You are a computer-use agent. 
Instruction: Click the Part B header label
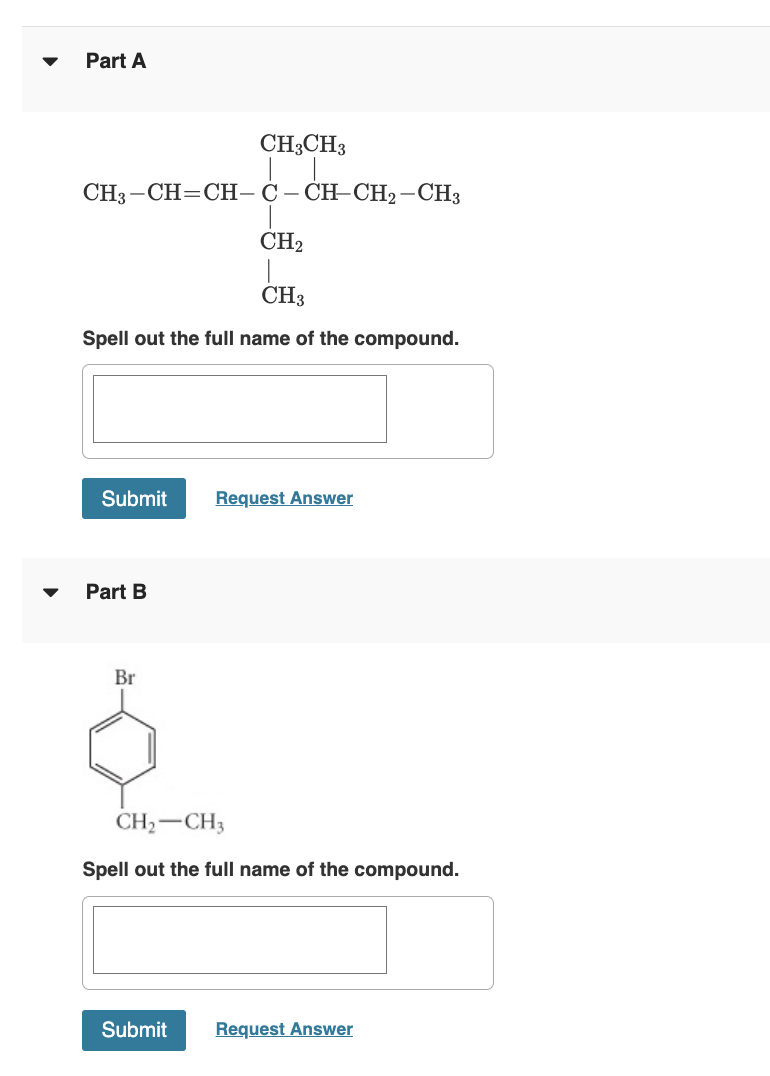tap(116, 592)
